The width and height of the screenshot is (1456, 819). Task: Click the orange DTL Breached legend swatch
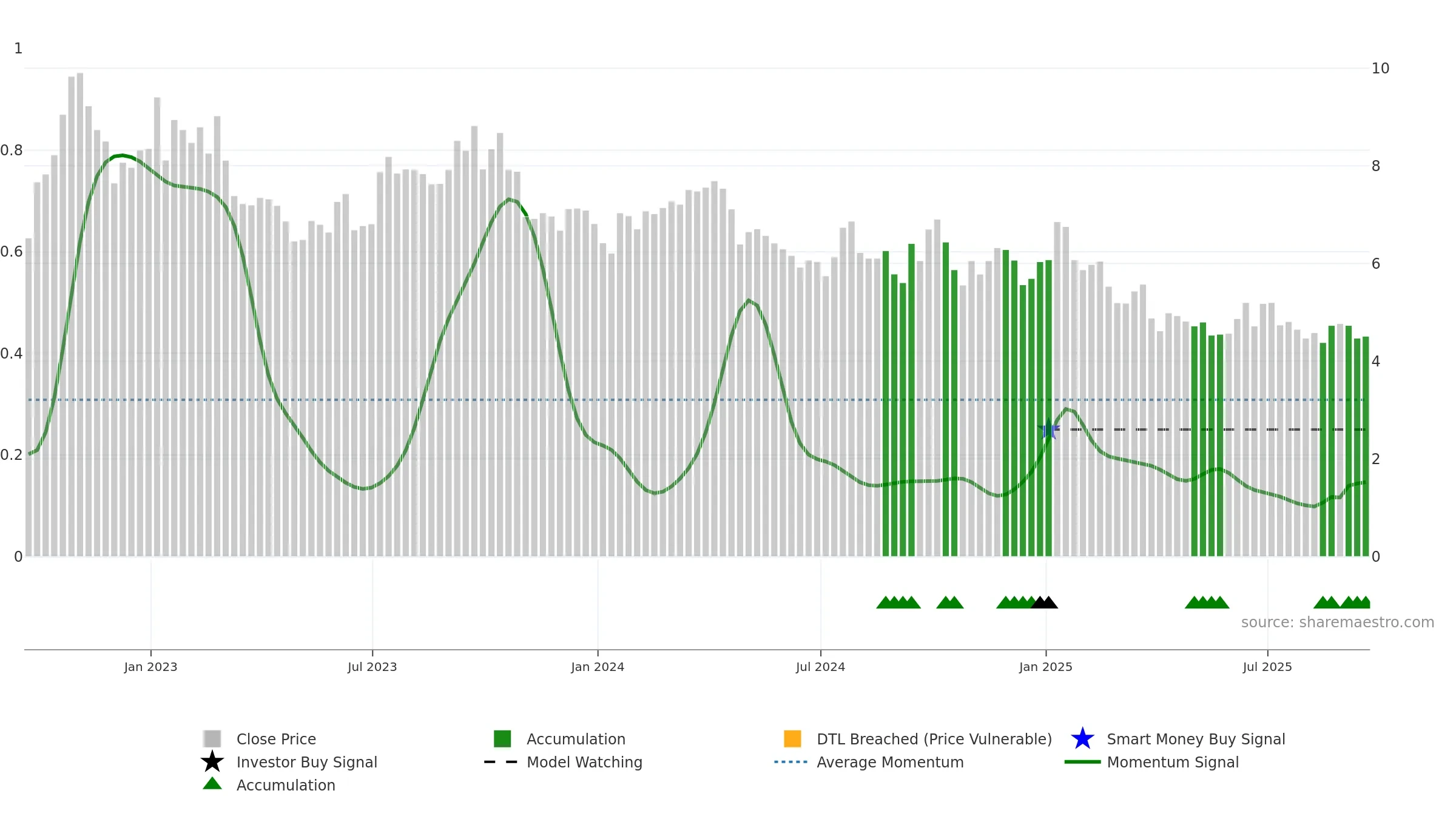[792, 738]
